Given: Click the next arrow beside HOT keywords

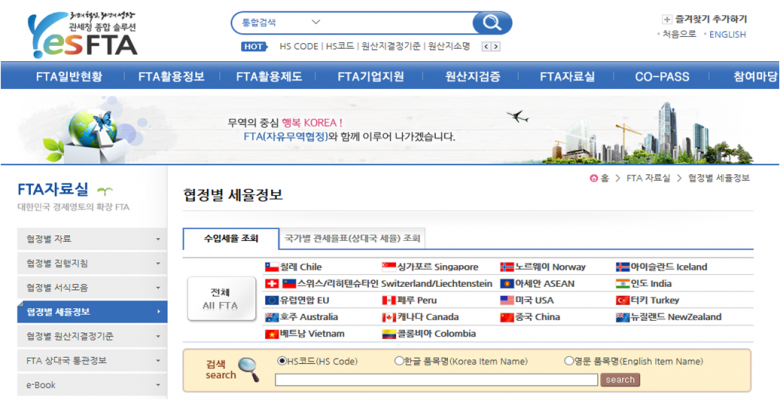Looking at the screenshot, I should point(496,47).
